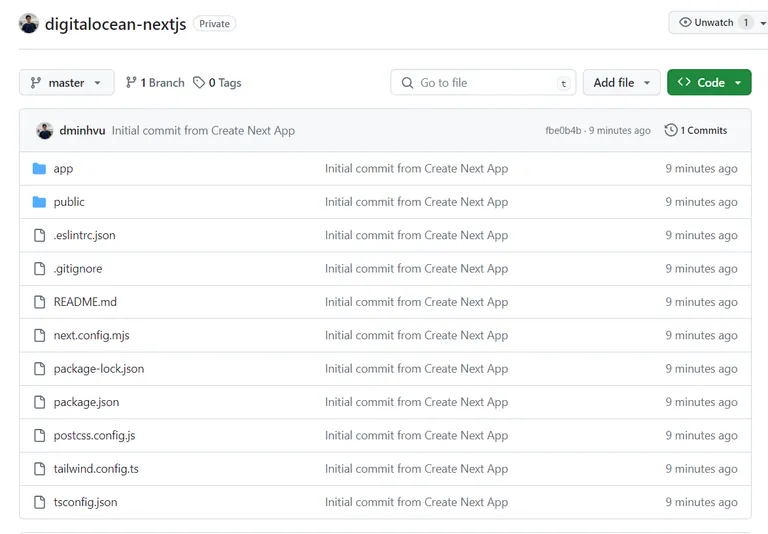Click the repository owner avatar beside digitalocean-nextjs

[x=28, y=24]
